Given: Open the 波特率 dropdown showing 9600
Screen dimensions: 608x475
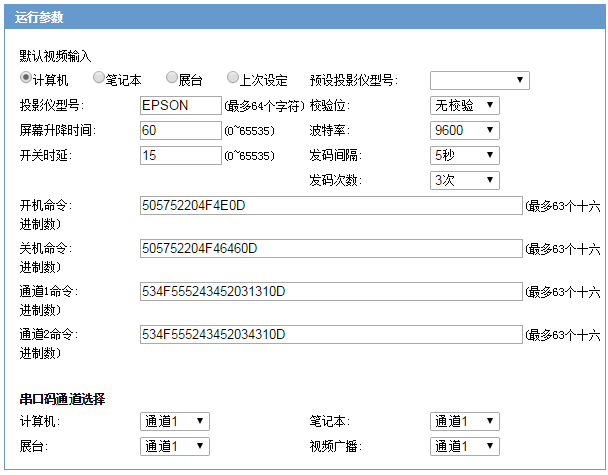Looking at the screenshot, I should tap(464, 130).
